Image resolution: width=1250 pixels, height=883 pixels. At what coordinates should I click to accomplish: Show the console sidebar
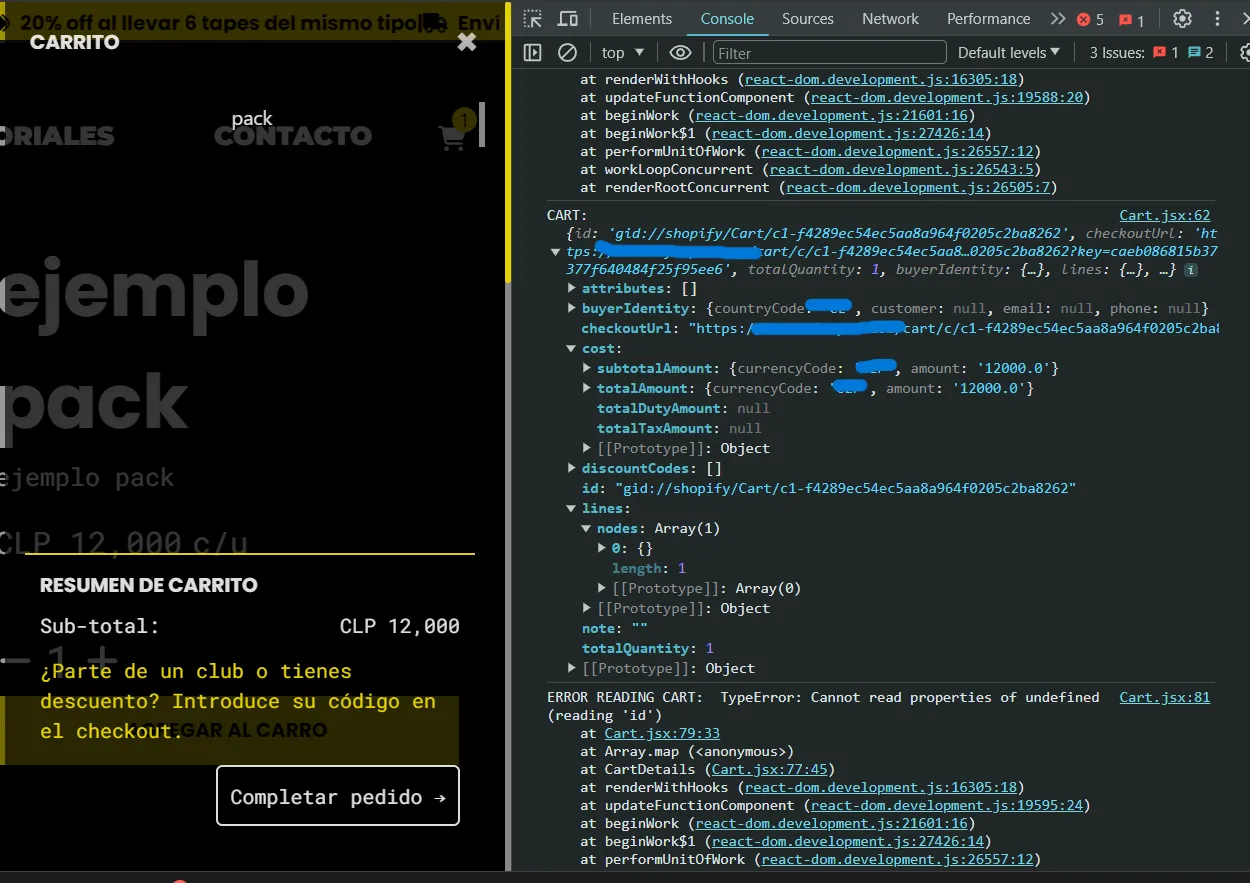click(533, 53)
